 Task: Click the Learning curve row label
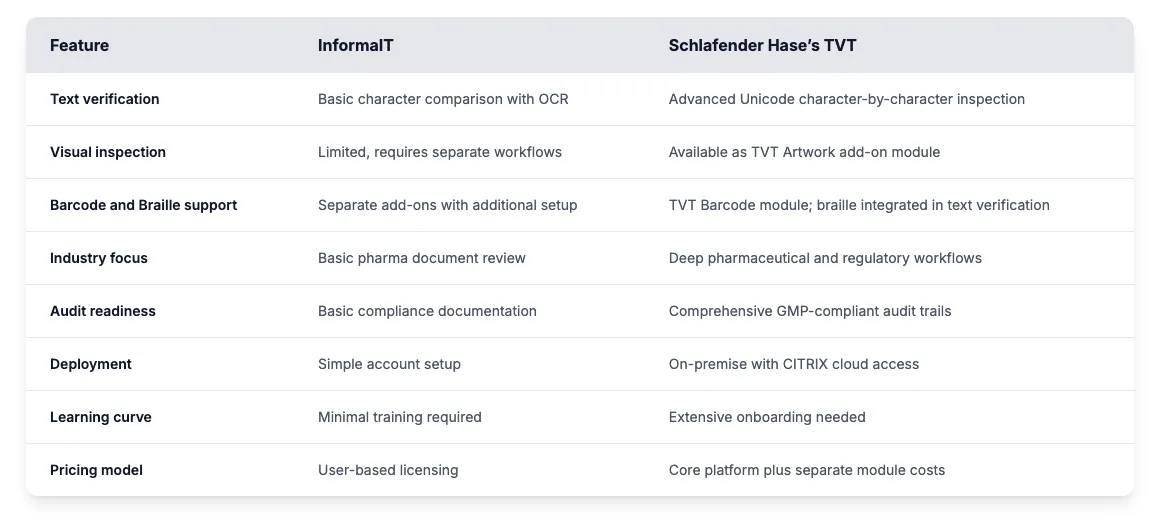pyautogui.click(x=101, y=417)
